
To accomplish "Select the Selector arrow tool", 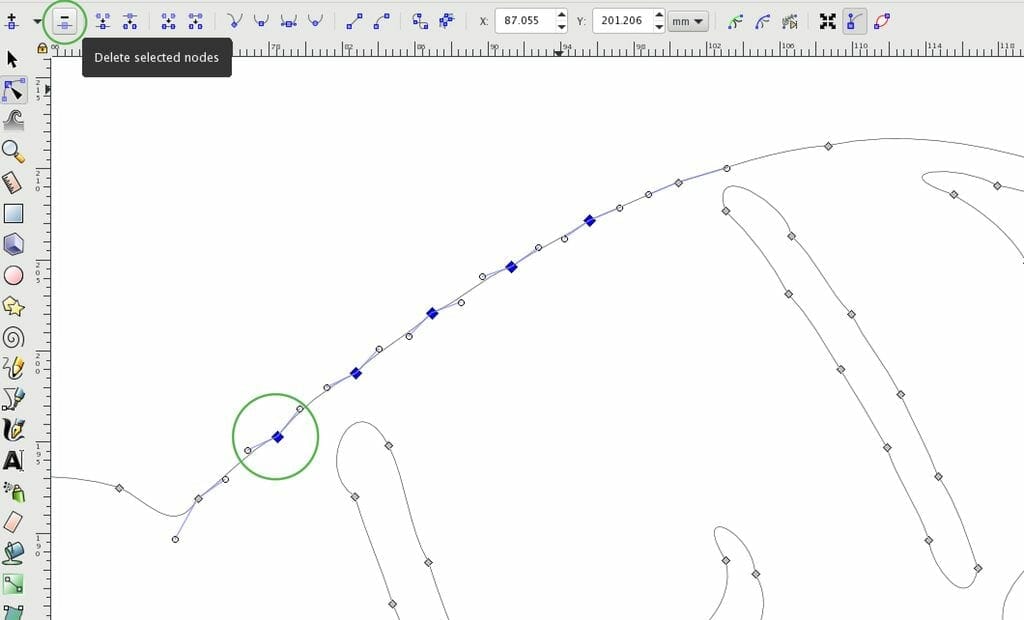I will tap(13, 59).
